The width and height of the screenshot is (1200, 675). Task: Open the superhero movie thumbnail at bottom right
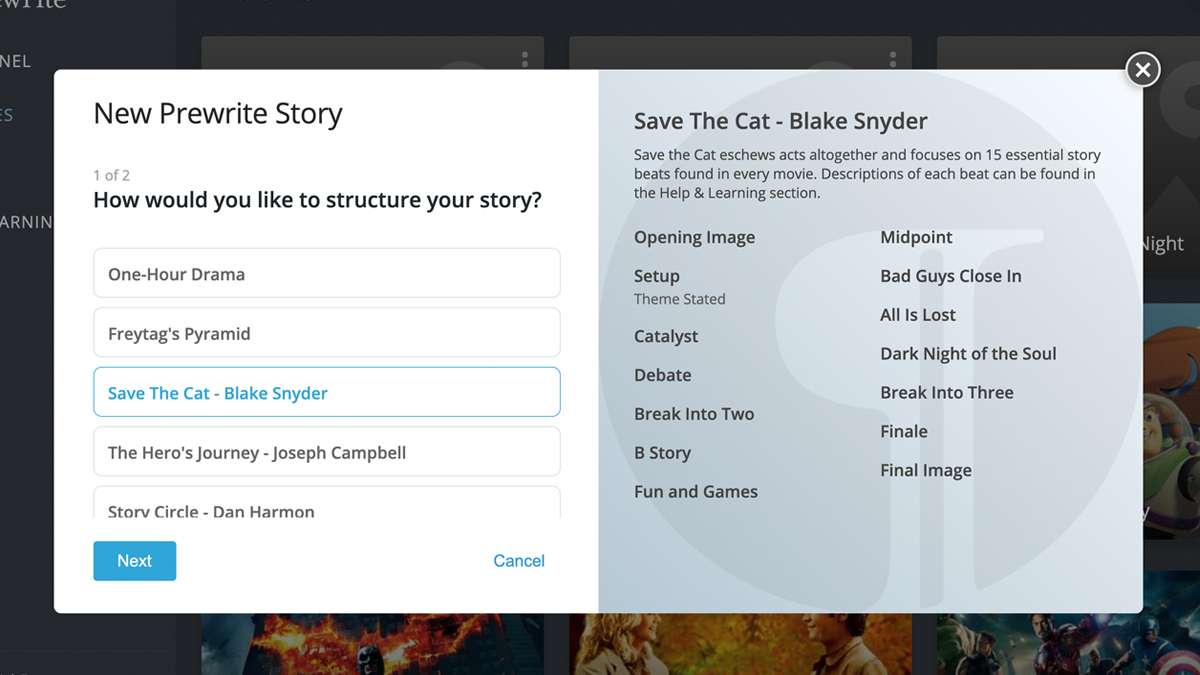(1068, 644)
